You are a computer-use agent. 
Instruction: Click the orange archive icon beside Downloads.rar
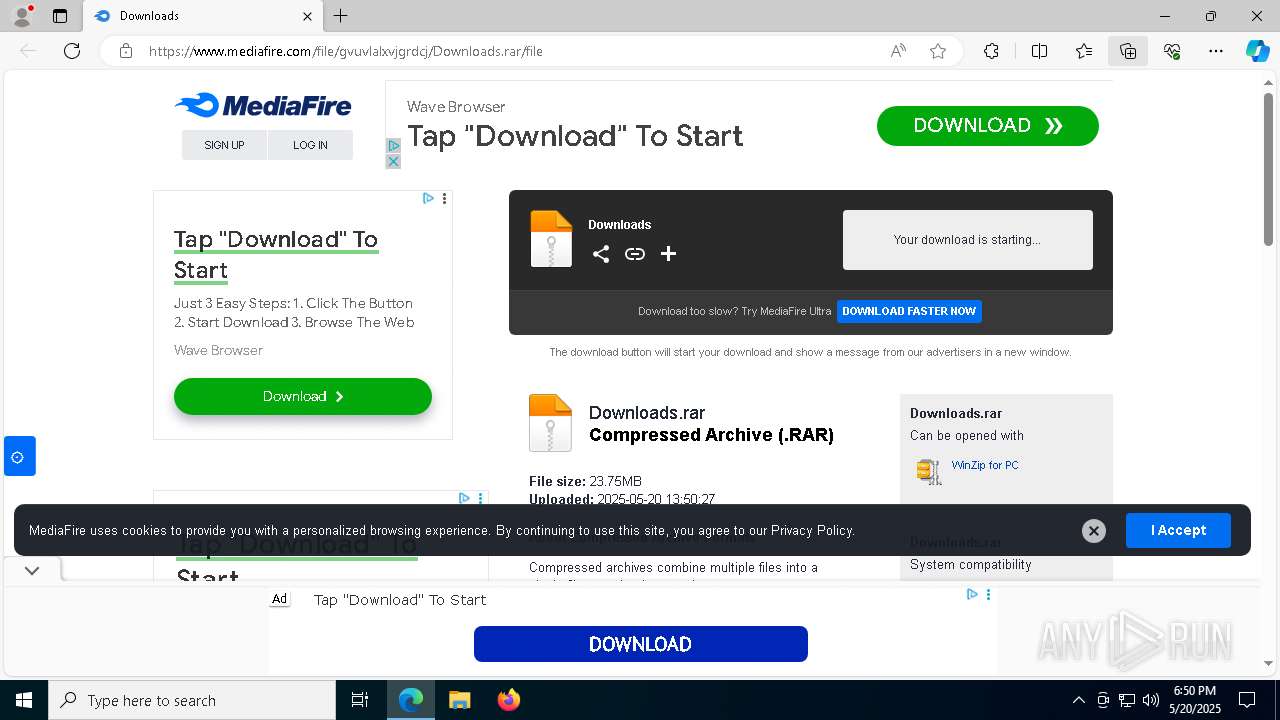(550, 422)
